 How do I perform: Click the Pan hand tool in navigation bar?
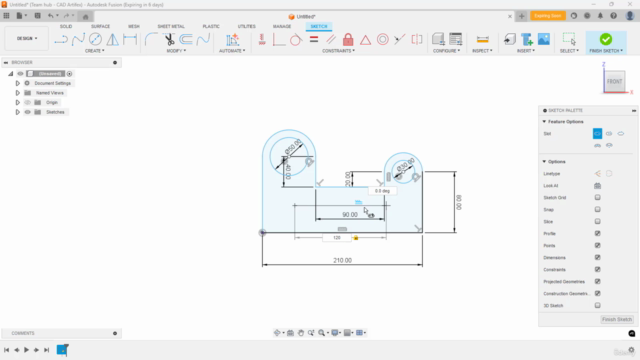pyautogui.click(x=301, y=333)
